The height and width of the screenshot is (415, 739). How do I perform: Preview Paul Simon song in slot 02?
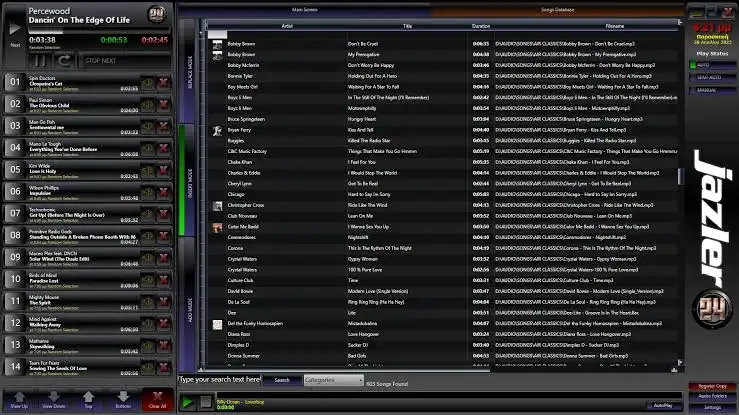coord(148,105)
